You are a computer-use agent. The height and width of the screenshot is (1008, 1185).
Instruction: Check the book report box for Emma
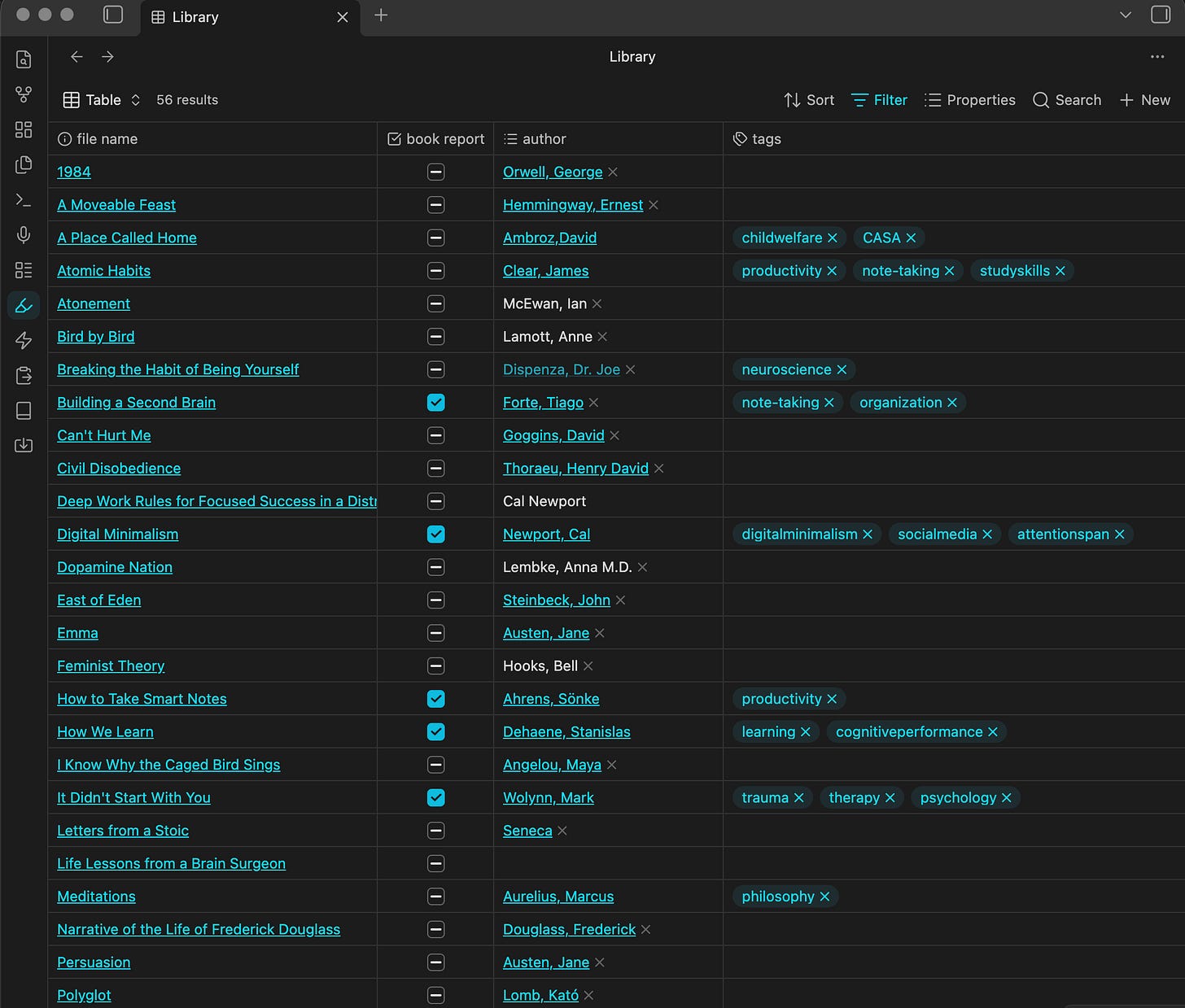(436, 633)
